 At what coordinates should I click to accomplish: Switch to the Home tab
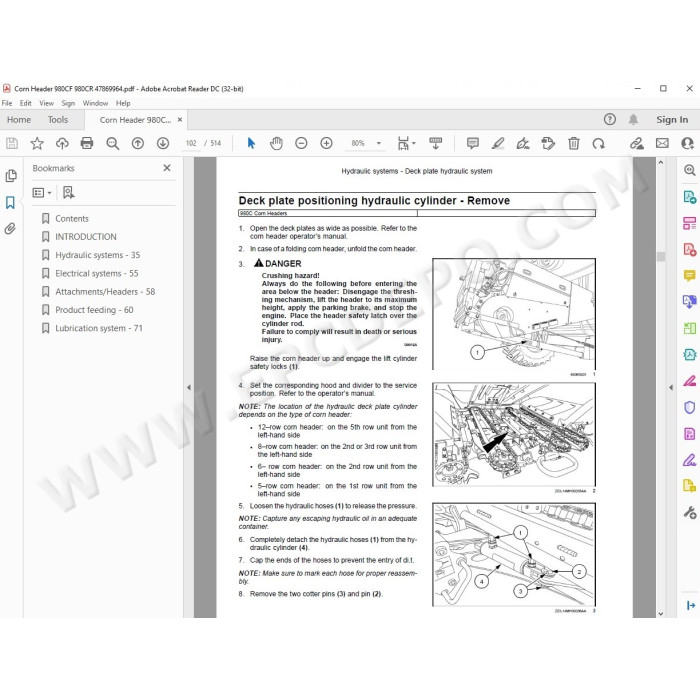(19, 120)
